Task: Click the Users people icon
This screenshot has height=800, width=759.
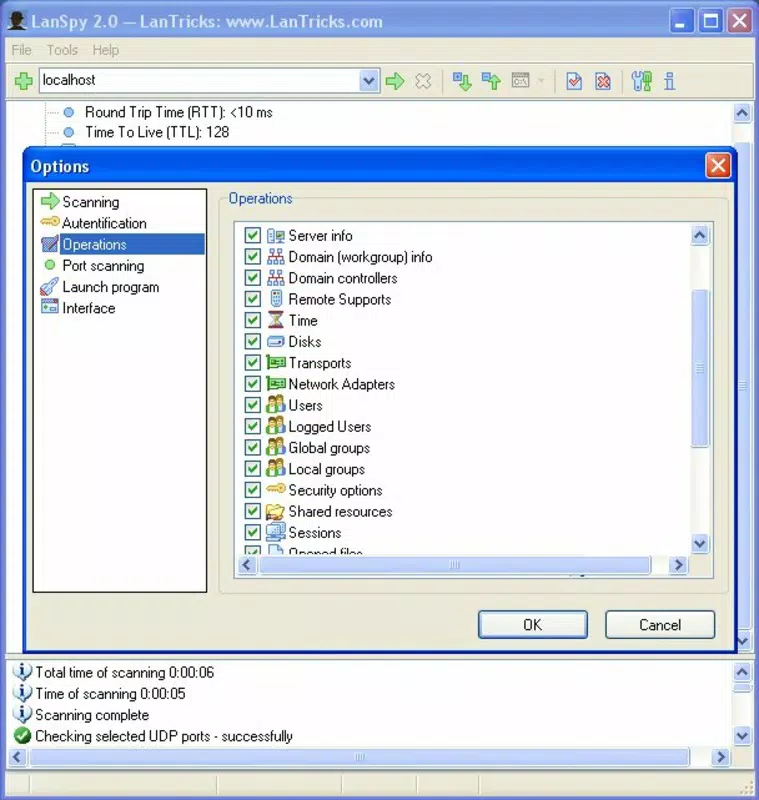Action: coord(275,405)
